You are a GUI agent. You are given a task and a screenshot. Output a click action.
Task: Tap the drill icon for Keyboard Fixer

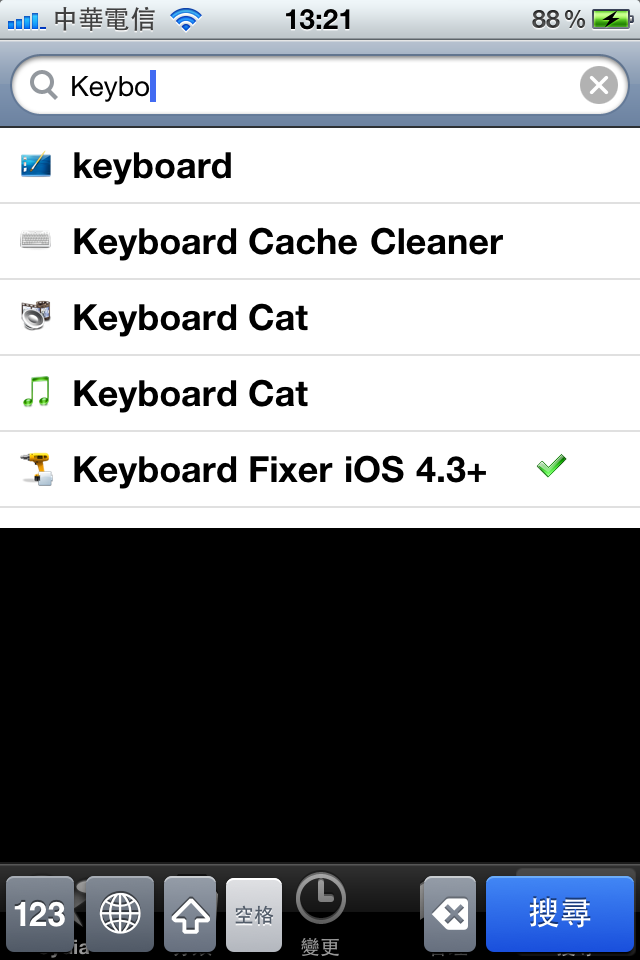coord(36,469)
